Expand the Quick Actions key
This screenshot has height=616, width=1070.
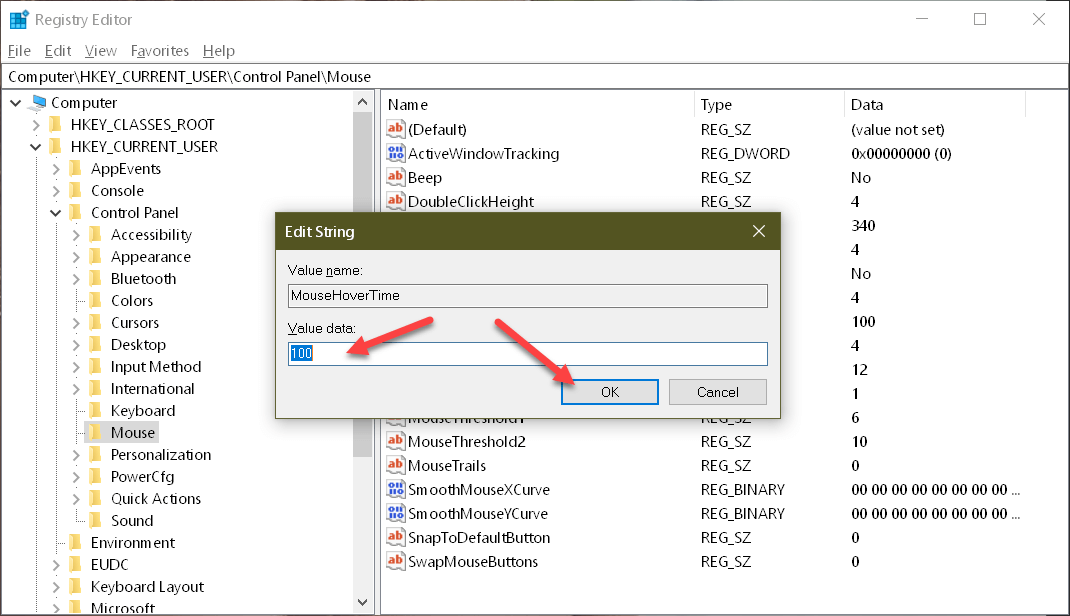76,499
